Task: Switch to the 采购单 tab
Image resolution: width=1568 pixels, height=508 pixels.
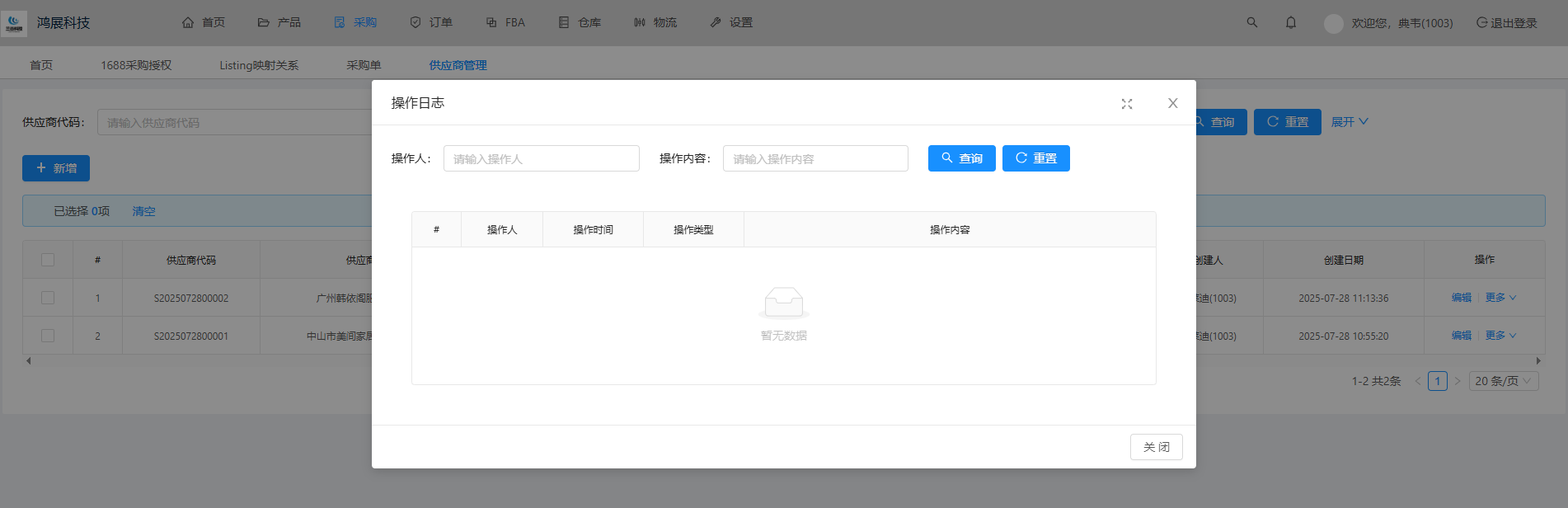Action: click(364, 65)
